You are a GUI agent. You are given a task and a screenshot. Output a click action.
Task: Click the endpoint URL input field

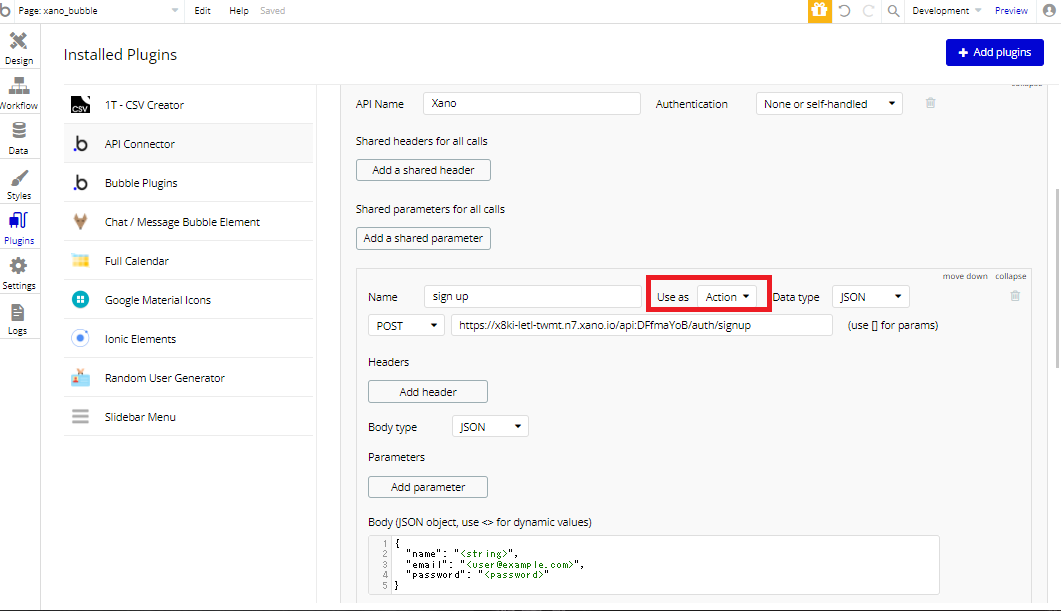[641, 325]
